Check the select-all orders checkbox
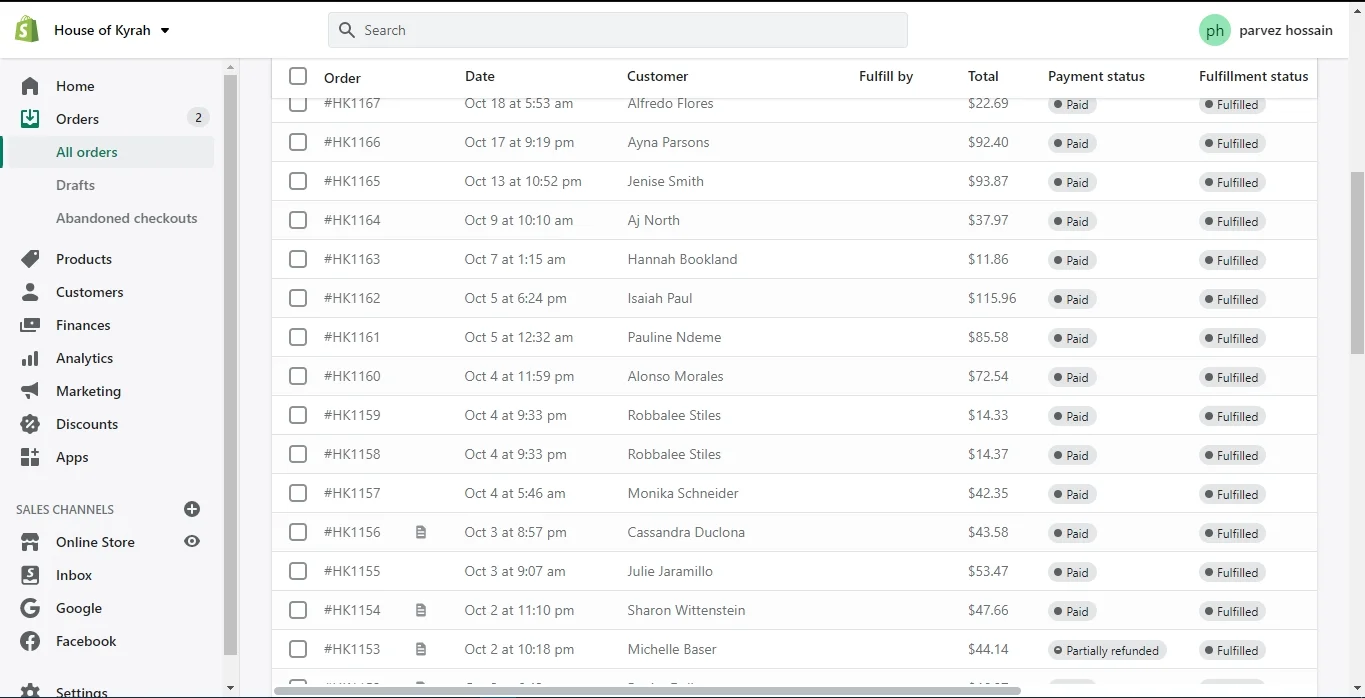This screenshot has height=698, width=1365. coord(298,76)
